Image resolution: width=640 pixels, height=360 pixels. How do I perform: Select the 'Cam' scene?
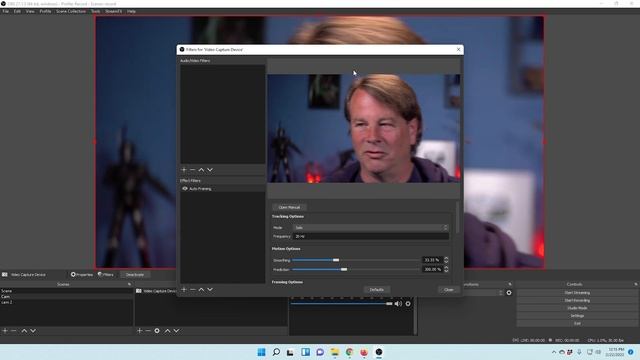click(67, 297)
